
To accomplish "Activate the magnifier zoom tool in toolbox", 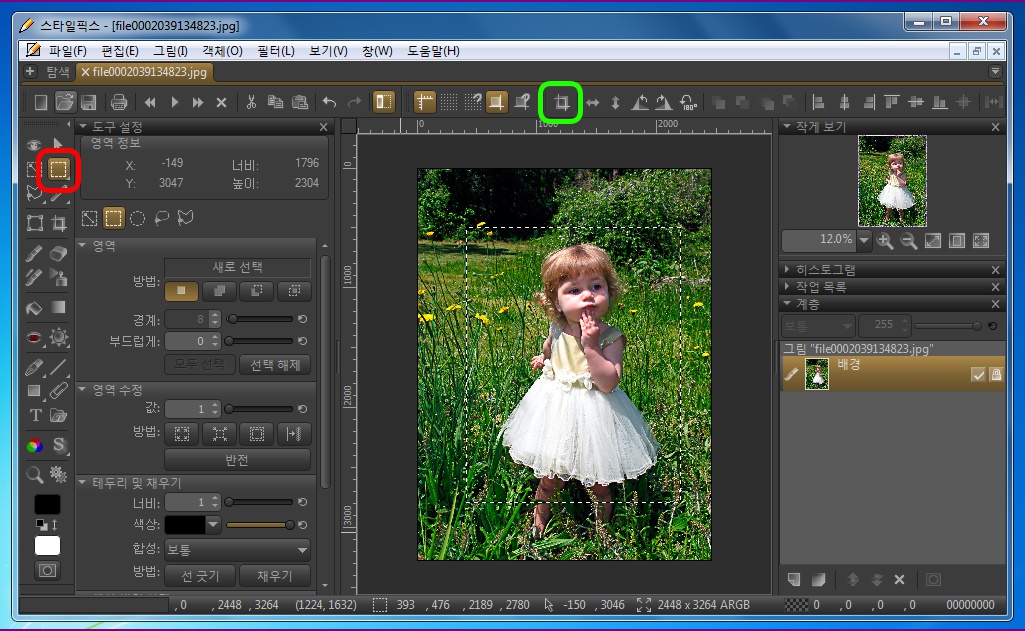I will coord(34,474).
